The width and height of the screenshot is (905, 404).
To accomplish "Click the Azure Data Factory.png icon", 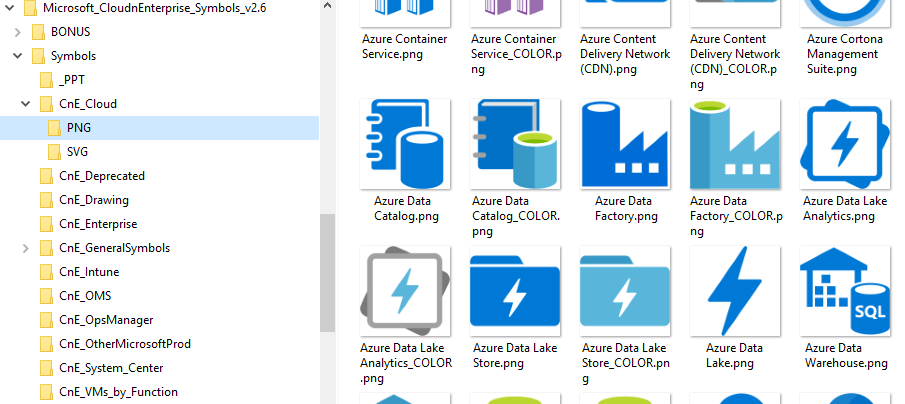I will point(625,142).
